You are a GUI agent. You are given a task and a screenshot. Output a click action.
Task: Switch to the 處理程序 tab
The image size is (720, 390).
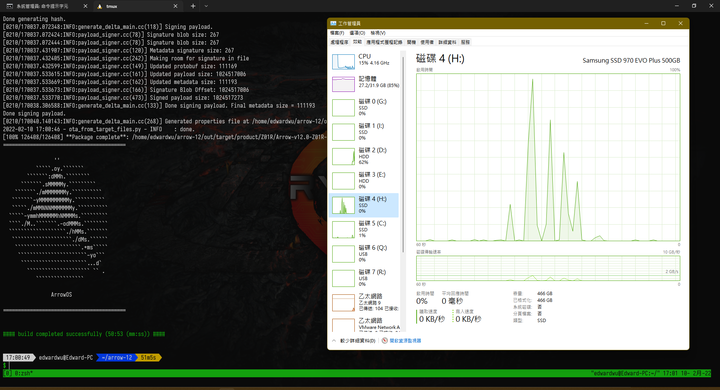[x=339, y=42]
